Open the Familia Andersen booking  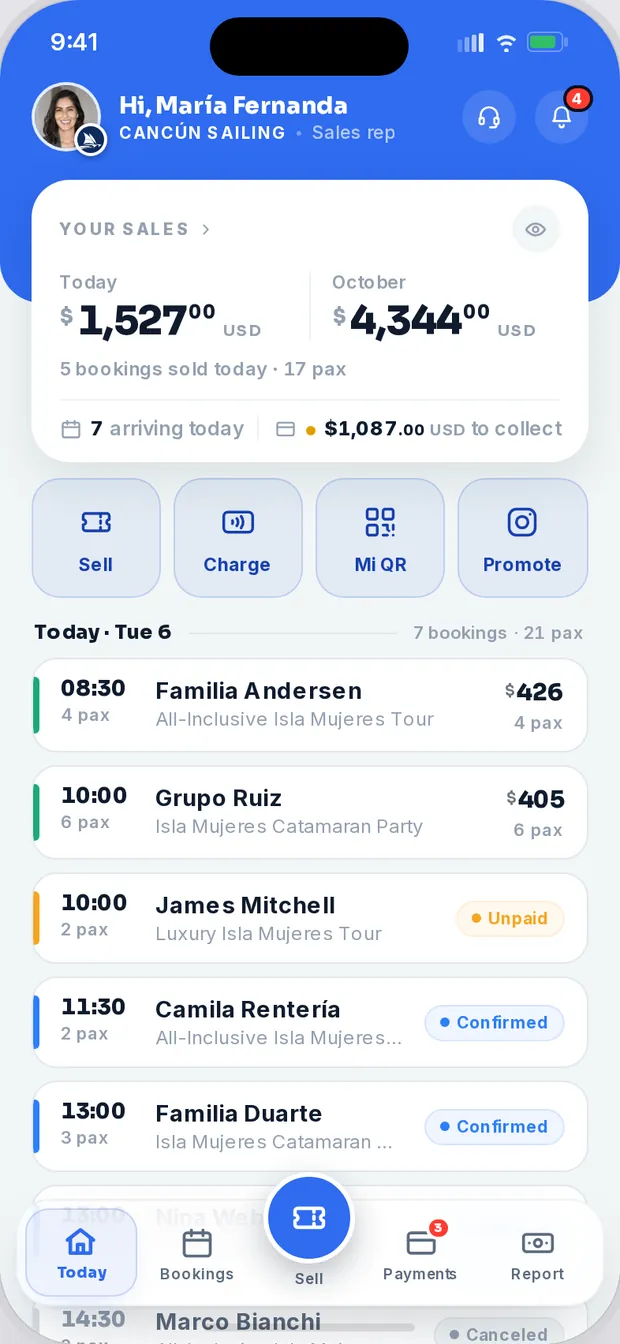coord(310,705)
